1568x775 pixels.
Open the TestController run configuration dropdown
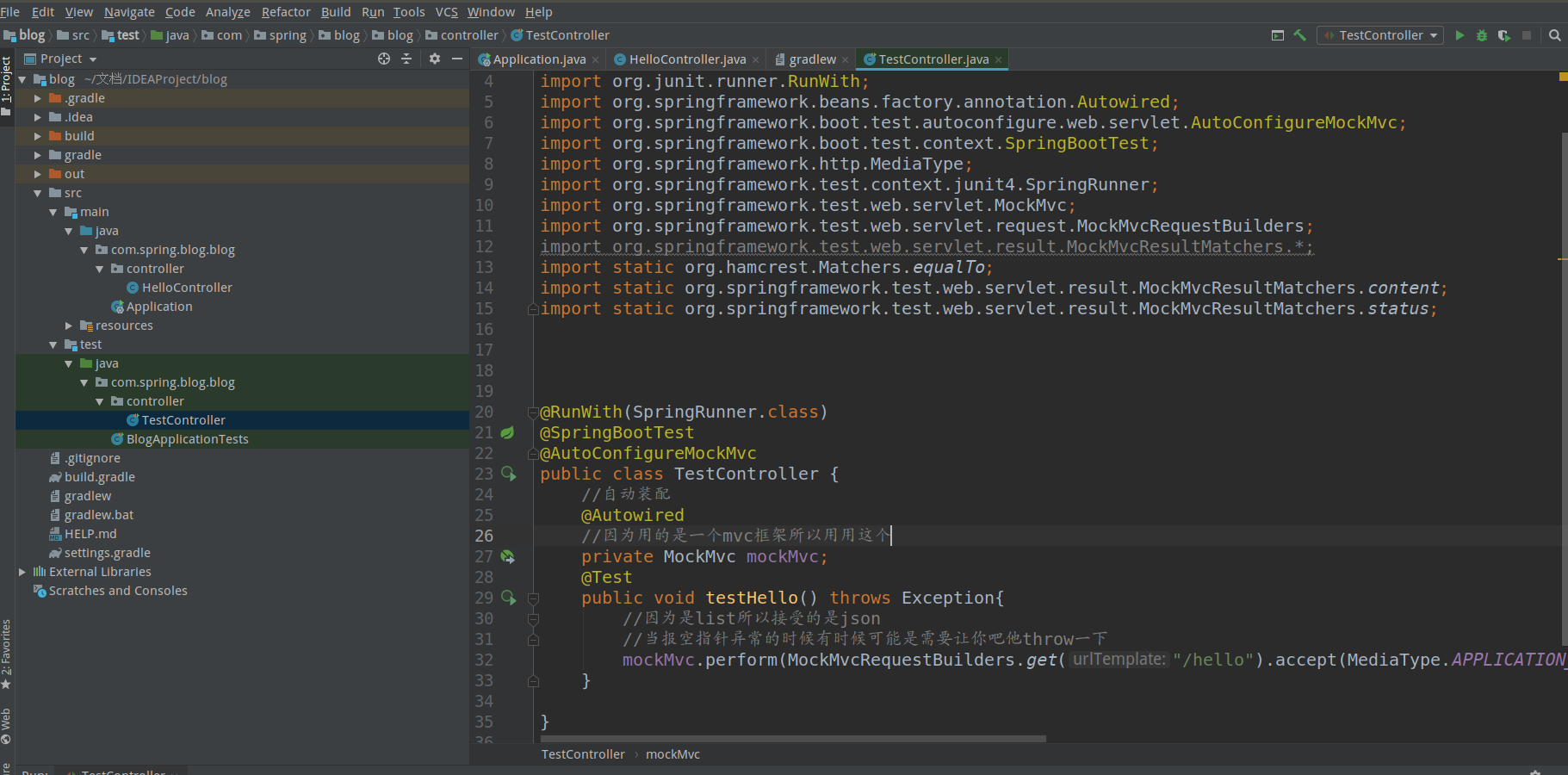point(1380,35)
